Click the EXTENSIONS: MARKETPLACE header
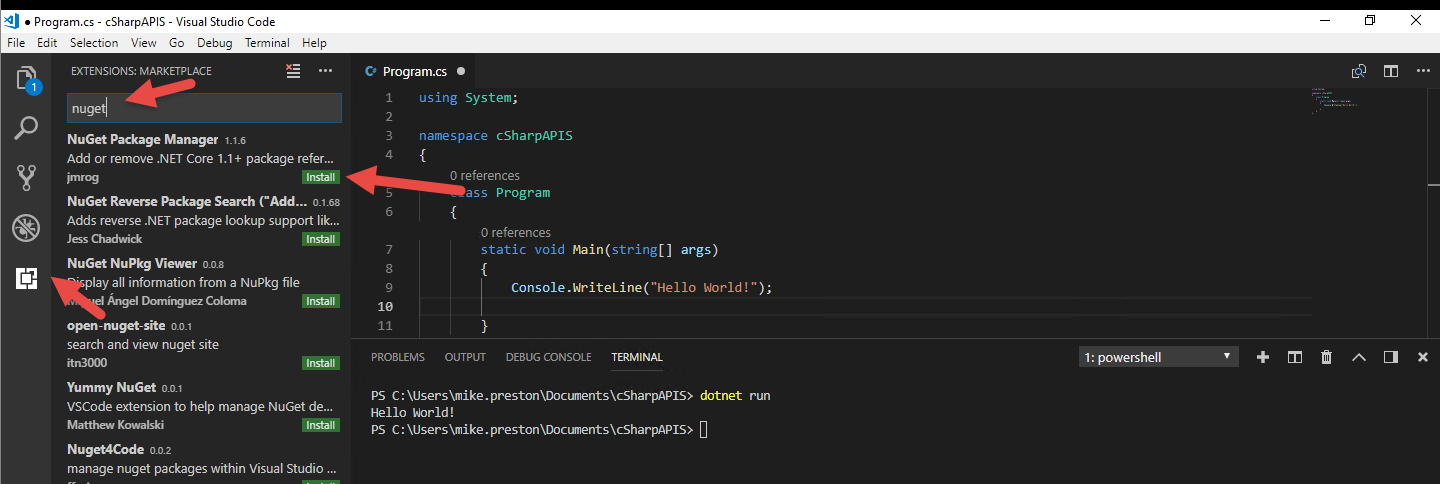Image resolution: width=1440 pixels, height=484 pixels. click(141, 71)
